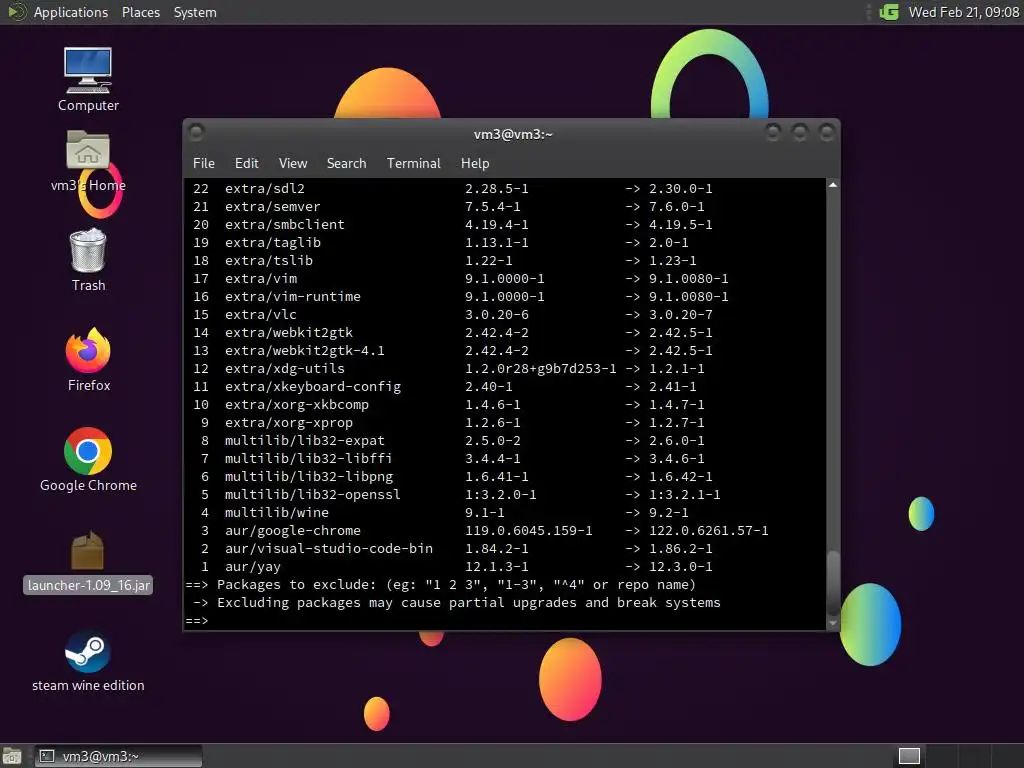This screenshot has height=768, width=1024.
Task: Click the multilib/lib32-openssl package text
Action: [x=313, y=494]
